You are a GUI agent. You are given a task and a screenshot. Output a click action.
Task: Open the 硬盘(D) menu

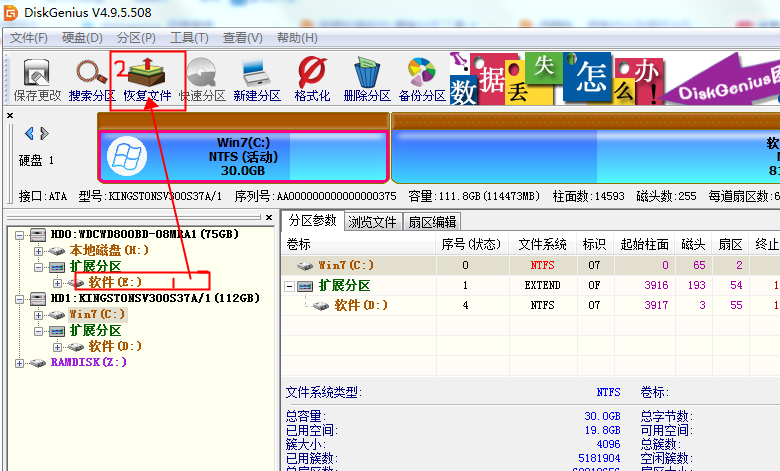pos(82,38)
